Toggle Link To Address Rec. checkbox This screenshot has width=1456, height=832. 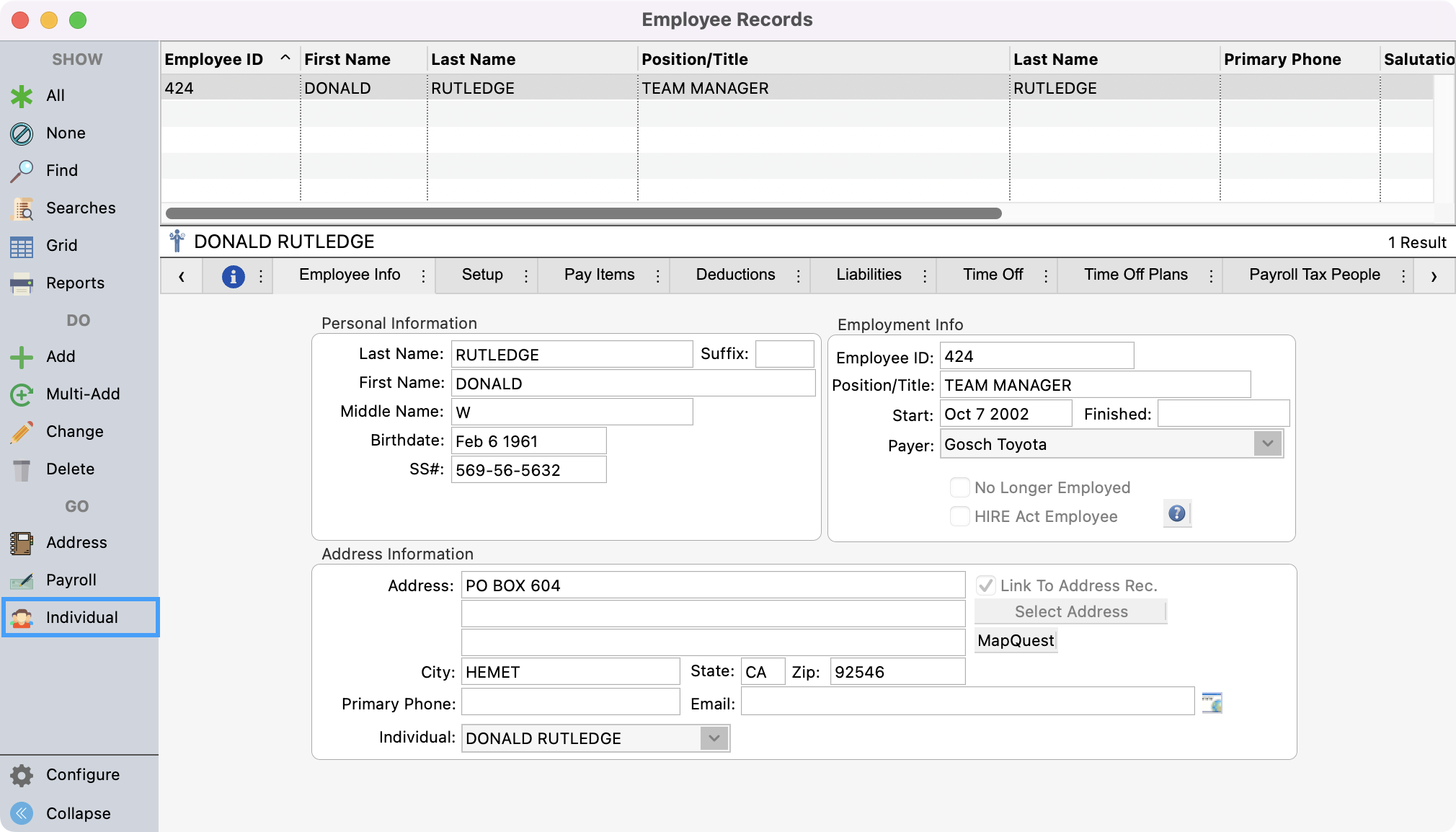pyautogui.click(x=985, y=585)
